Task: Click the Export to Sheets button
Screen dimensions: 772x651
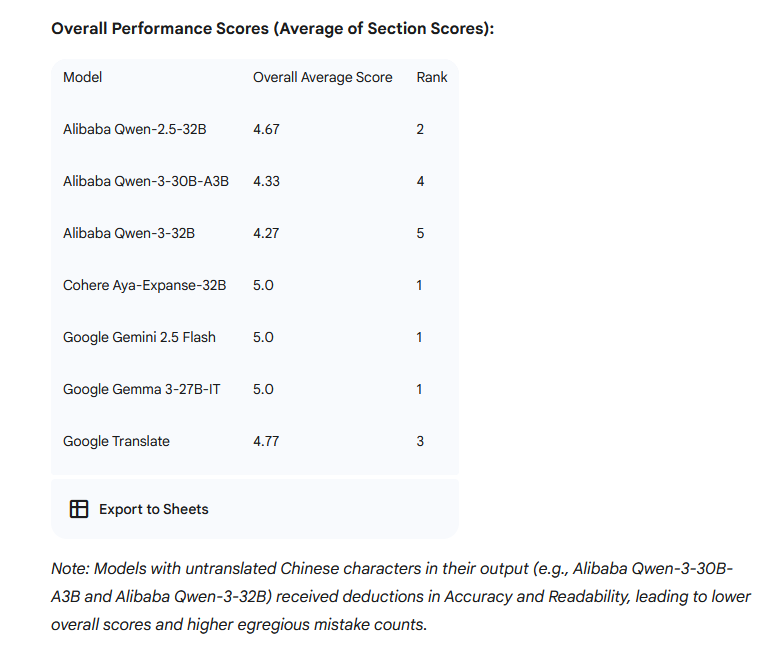Action: pyautogui.click(x=139, y=509)
